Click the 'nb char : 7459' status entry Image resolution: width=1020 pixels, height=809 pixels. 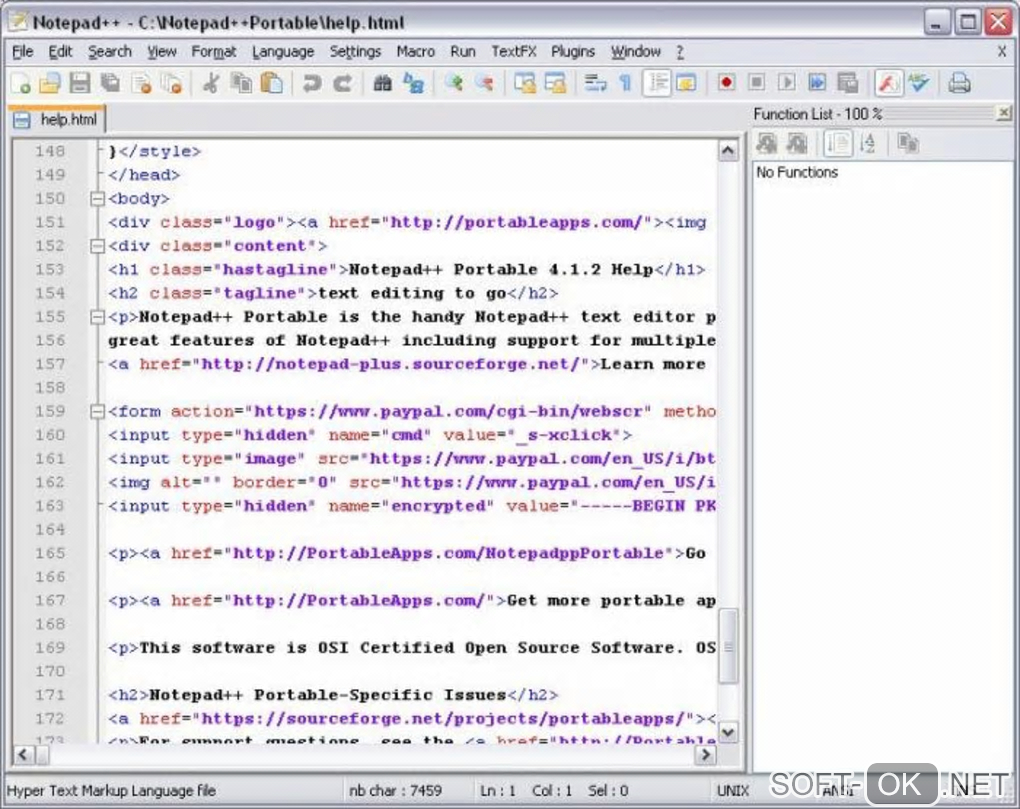pos(395,791)
